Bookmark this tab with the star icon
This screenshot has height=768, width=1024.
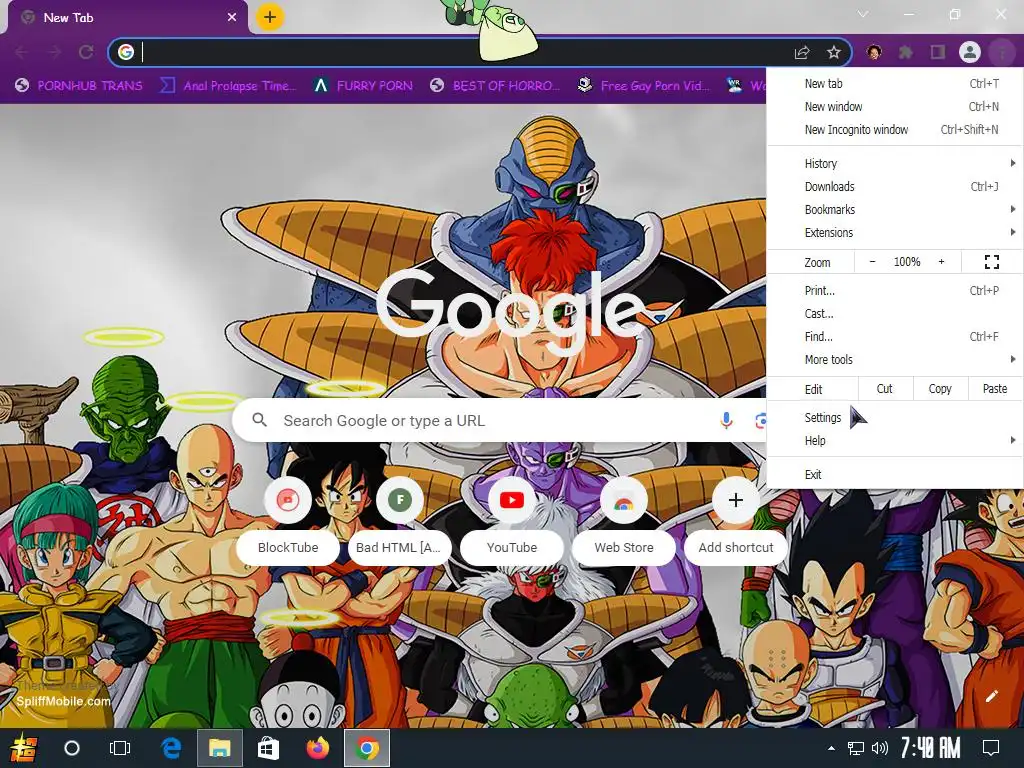833,52
